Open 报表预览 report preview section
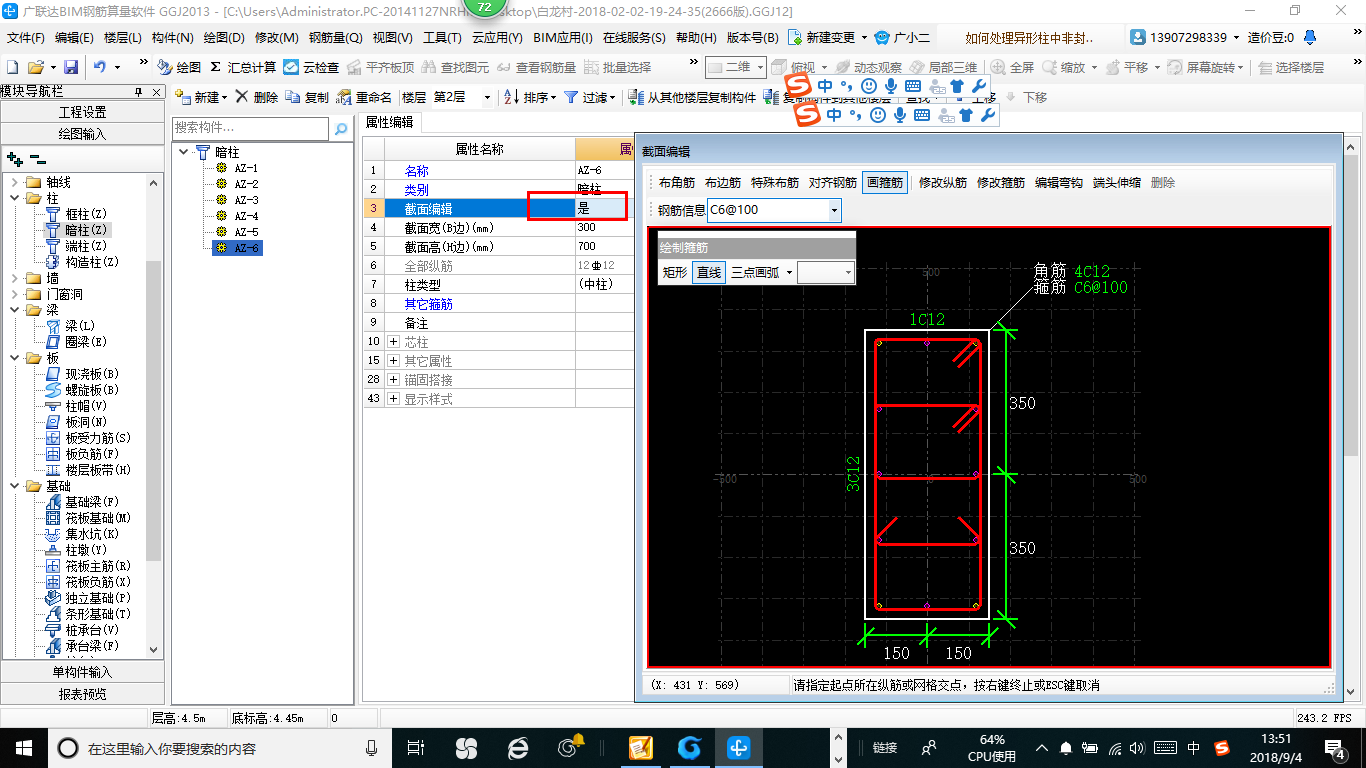 pos(82,694)
